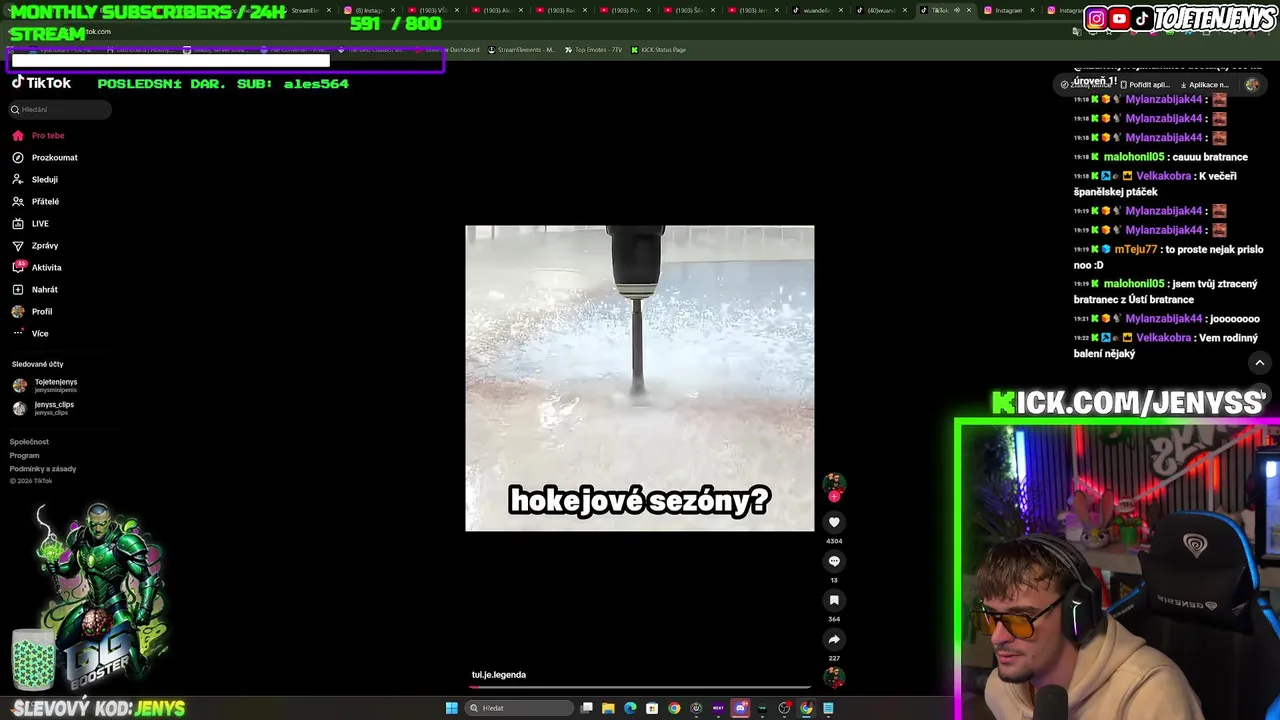Screen dimensions: 1280x720
Task: Click the taskbar Hledat search box
Action: (x=520, y=708)
